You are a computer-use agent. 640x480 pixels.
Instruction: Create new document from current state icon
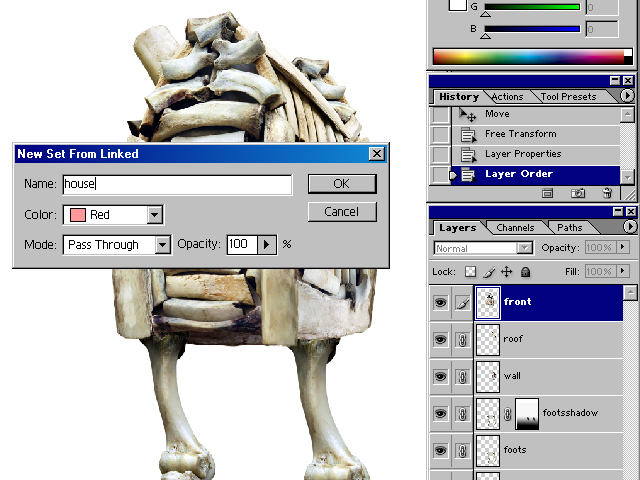point(548,192)
